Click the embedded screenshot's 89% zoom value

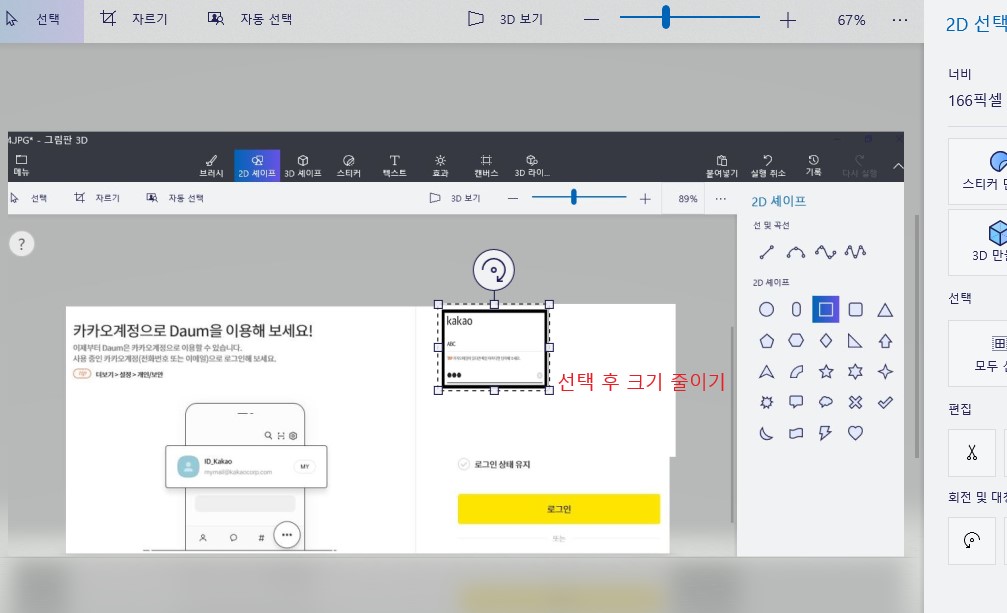pyautogui.click(x=688, y=199)
